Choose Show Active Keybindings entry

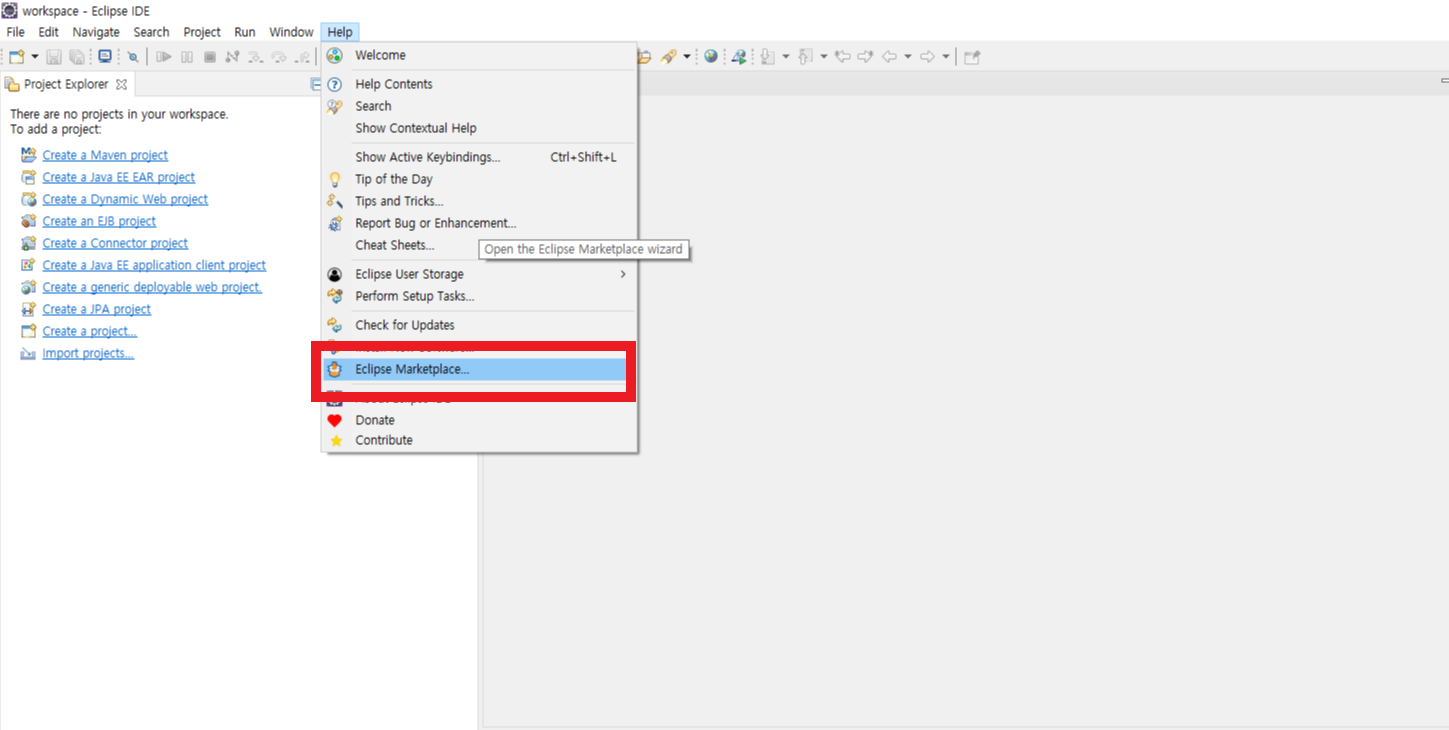pos(479,157)
